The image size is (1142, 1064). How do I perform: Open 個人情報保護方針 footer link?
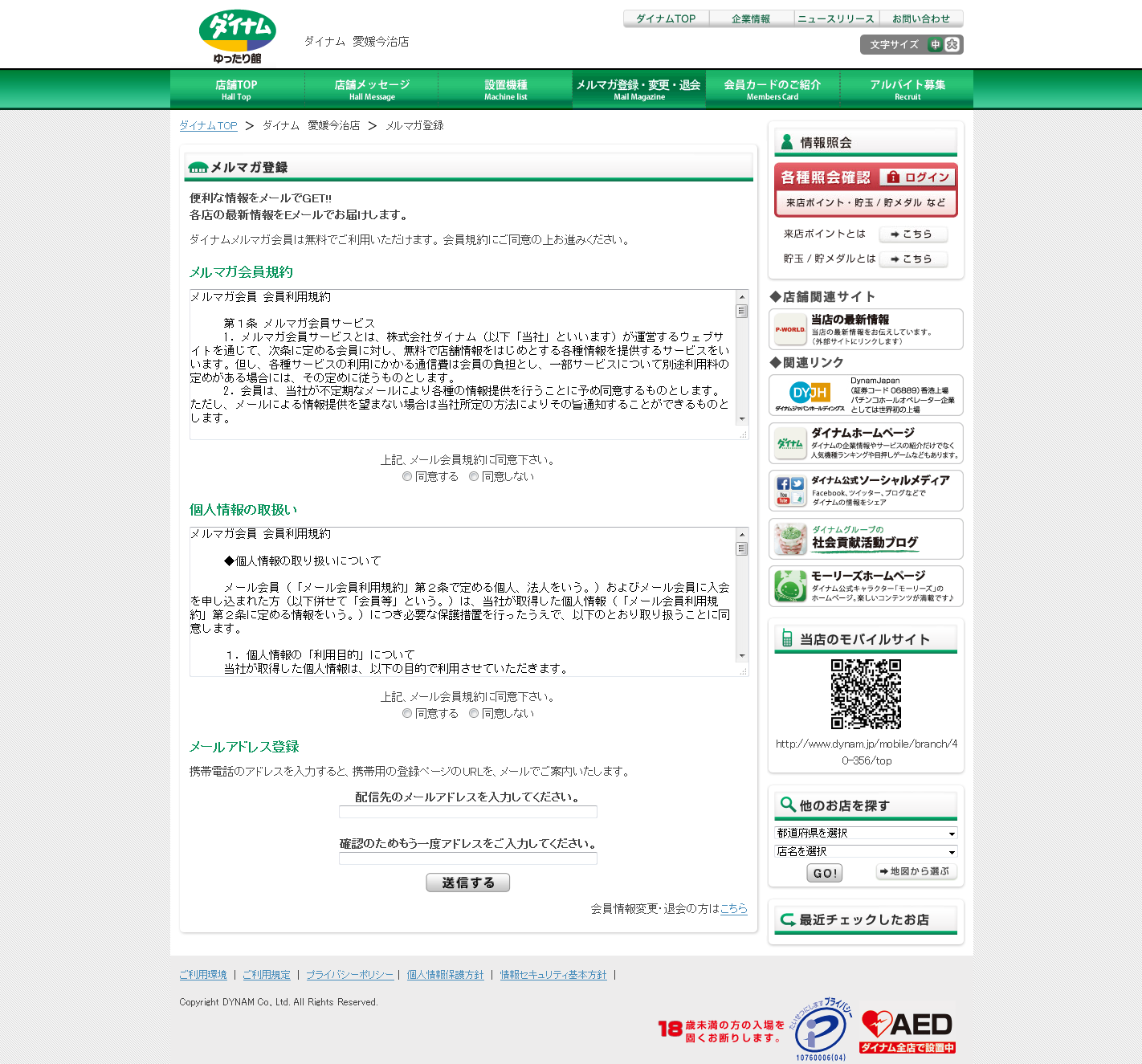[445, 975]
